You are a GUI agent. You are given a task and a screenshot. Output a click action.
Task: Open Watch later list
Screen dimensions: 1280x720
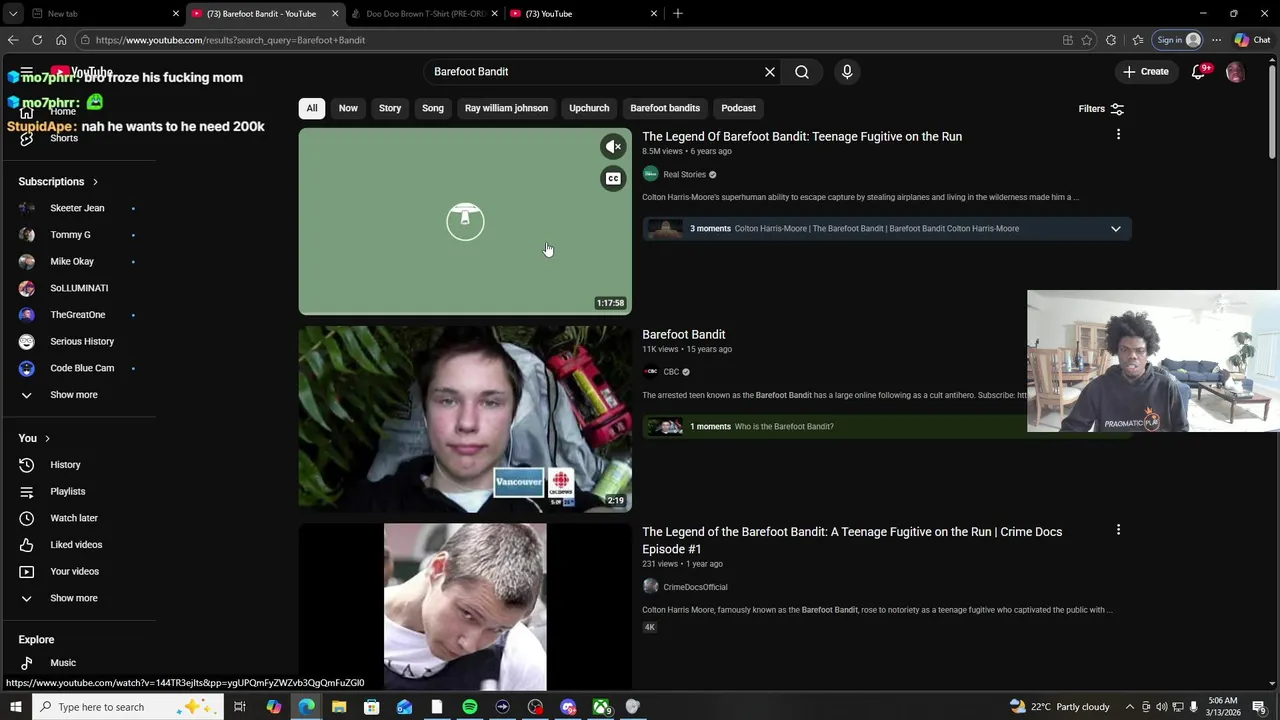pyautogui.click(x=74, y=518)
